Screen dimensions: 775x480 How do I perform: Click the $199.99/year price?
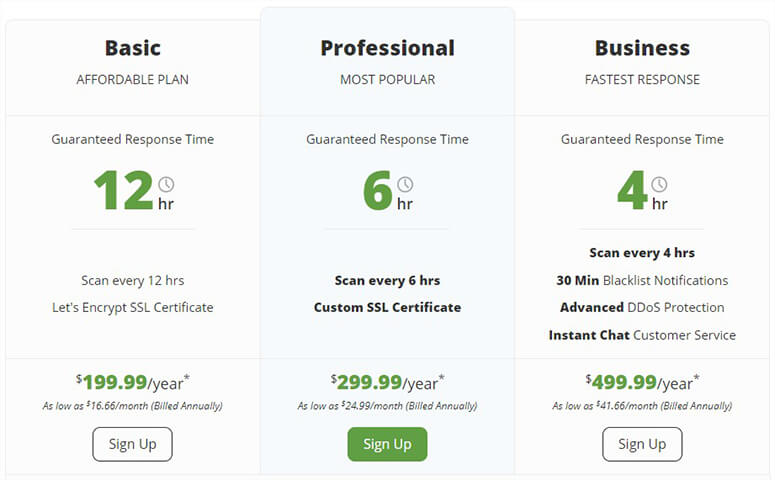[132, 382]
